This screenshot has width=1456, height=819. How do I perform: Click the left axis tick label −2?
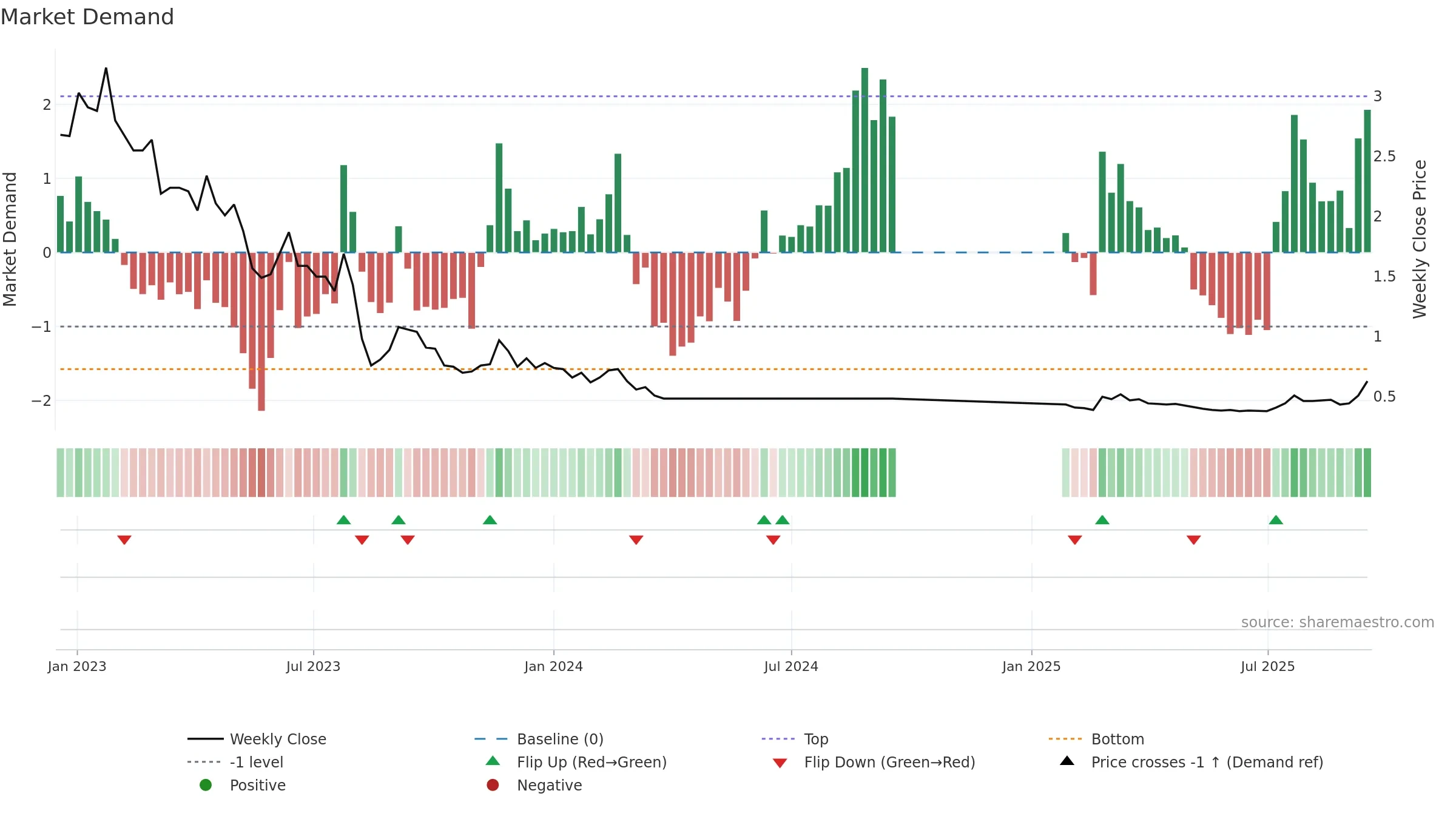click(41, 400)
